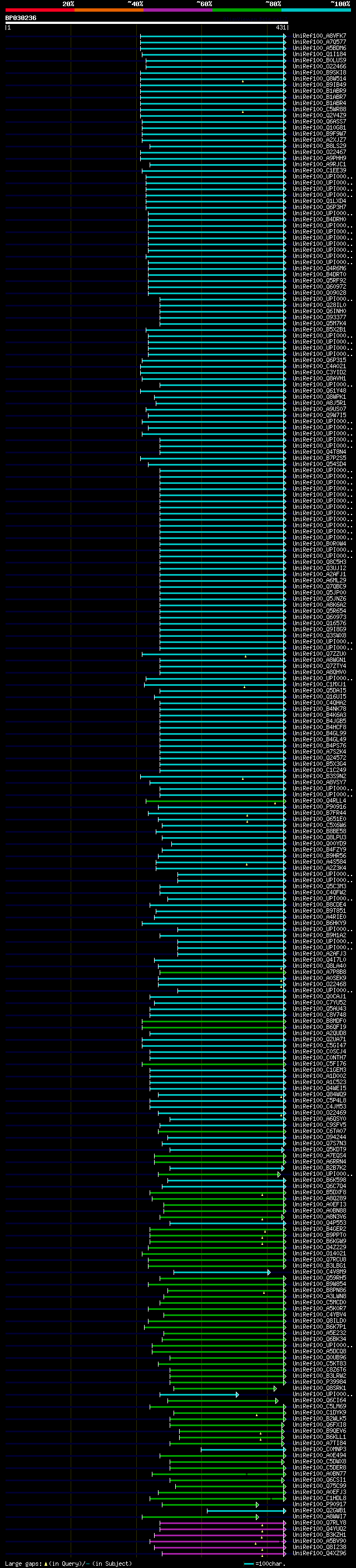Click the cyan ~100% identity legend bar
The image size is (356, 1568).
[316, 10]
